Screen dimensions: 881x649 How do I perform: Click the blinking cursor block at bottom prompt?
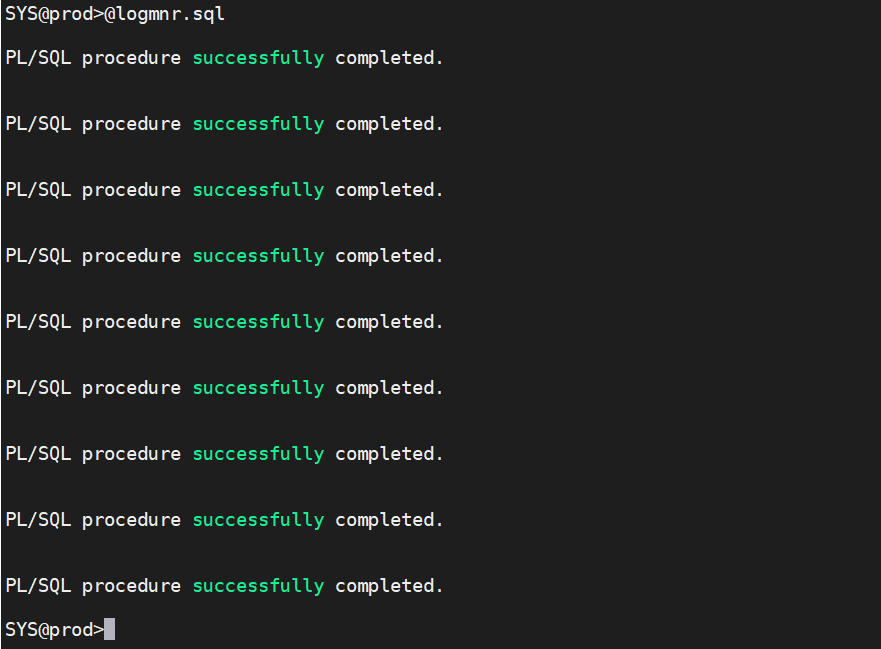tap(110, 629)
